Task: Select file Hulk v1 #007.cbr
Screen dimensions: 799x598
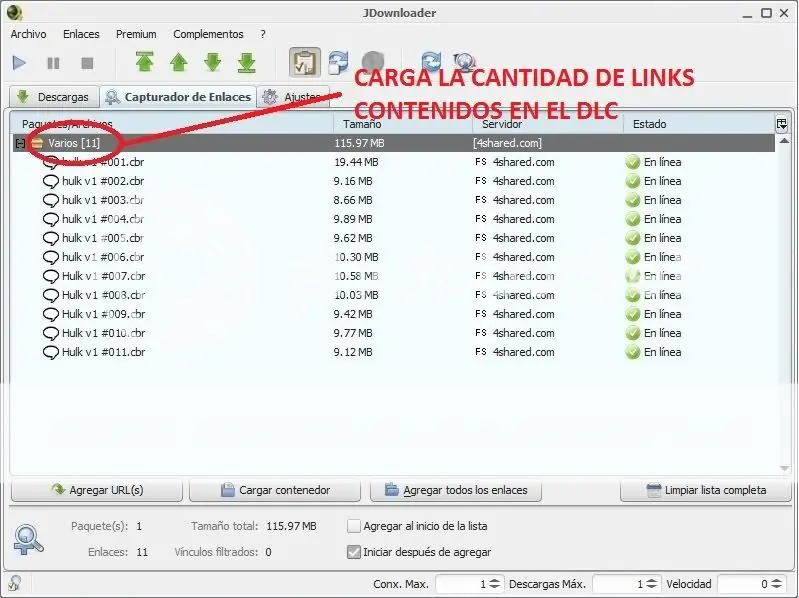Action: click(x=103, y=276)
